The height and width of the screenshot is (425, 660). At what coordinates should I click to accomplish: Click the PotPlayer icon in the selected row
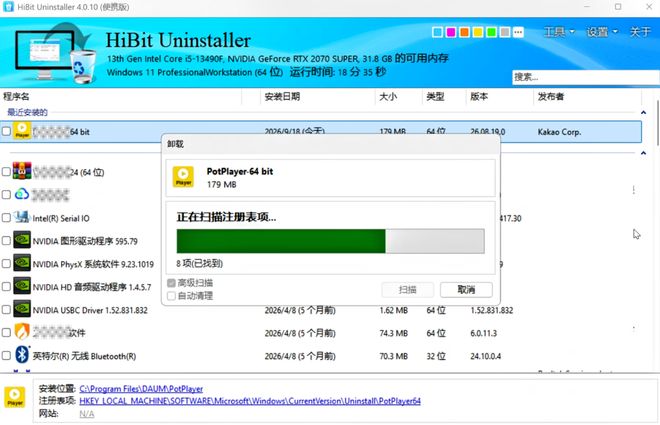(22, 130)
